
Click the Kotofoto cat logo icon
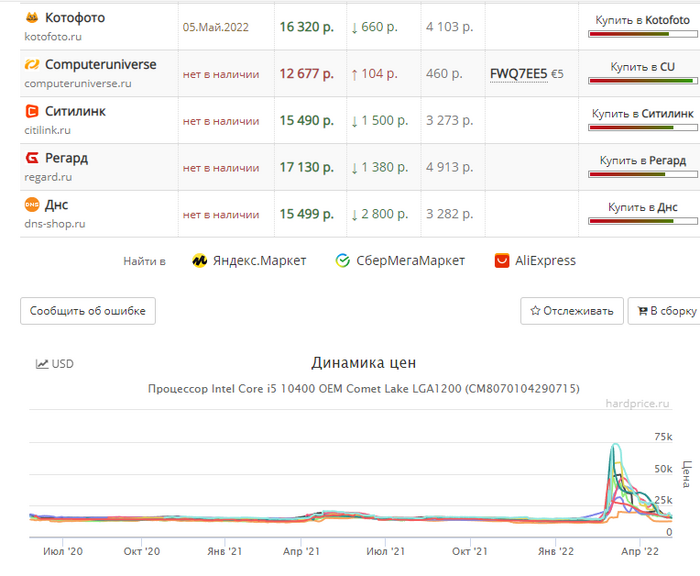point(32,17)
